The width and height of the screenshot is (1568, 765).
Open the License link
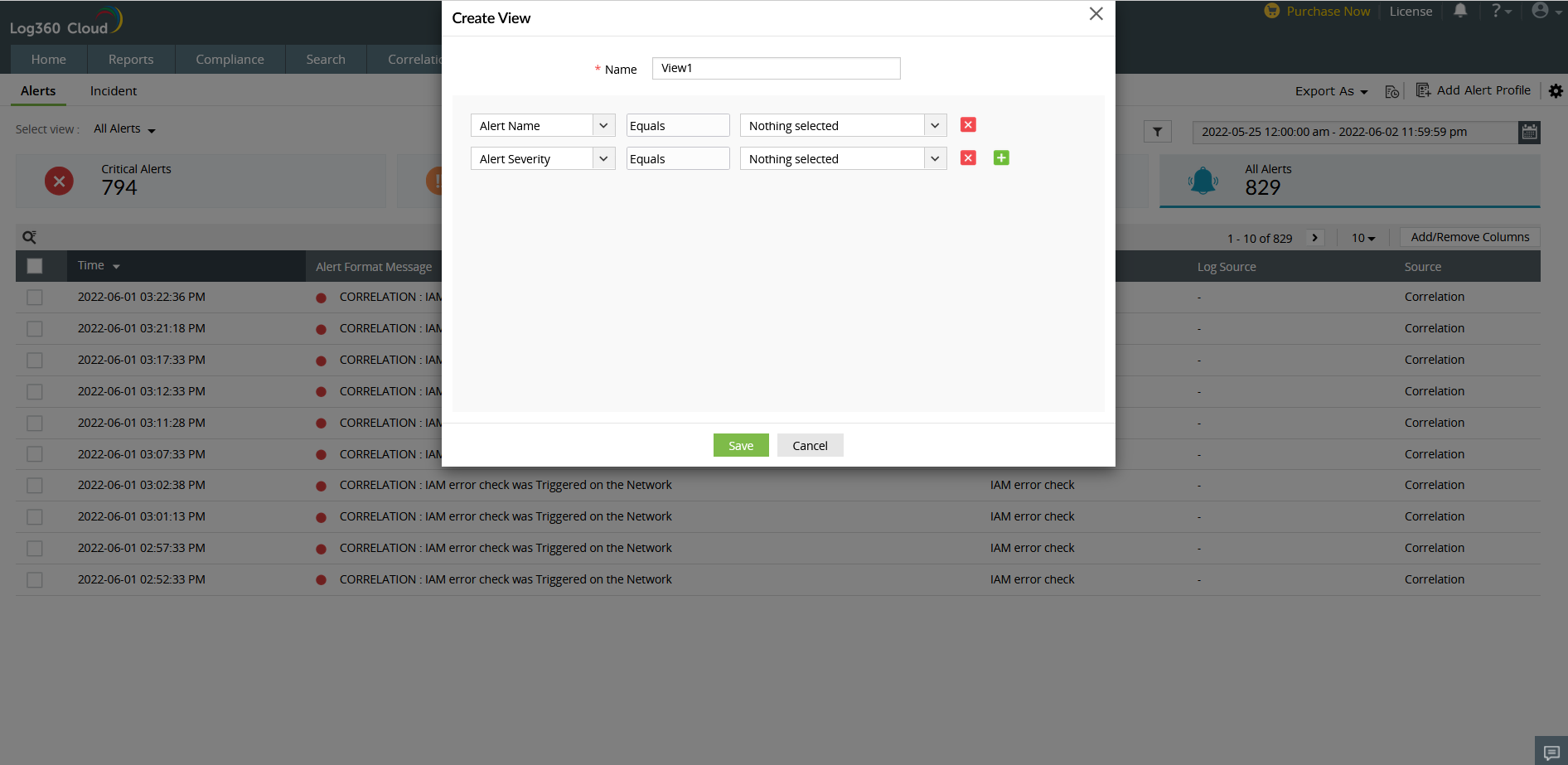(x=1411, y=12)
